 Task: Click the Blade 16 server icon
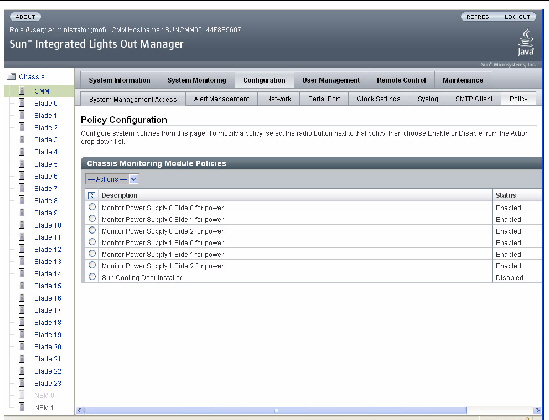coord(22,298)
